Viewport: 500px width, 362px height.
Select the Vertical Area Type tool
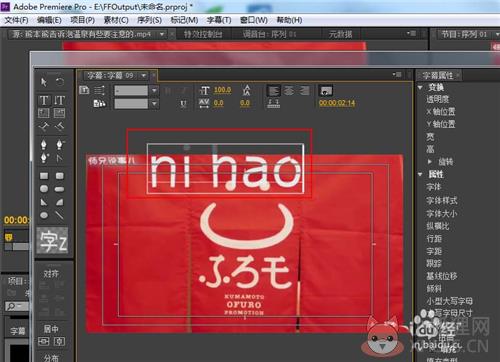pyautogui.click(x=59, y=113)
